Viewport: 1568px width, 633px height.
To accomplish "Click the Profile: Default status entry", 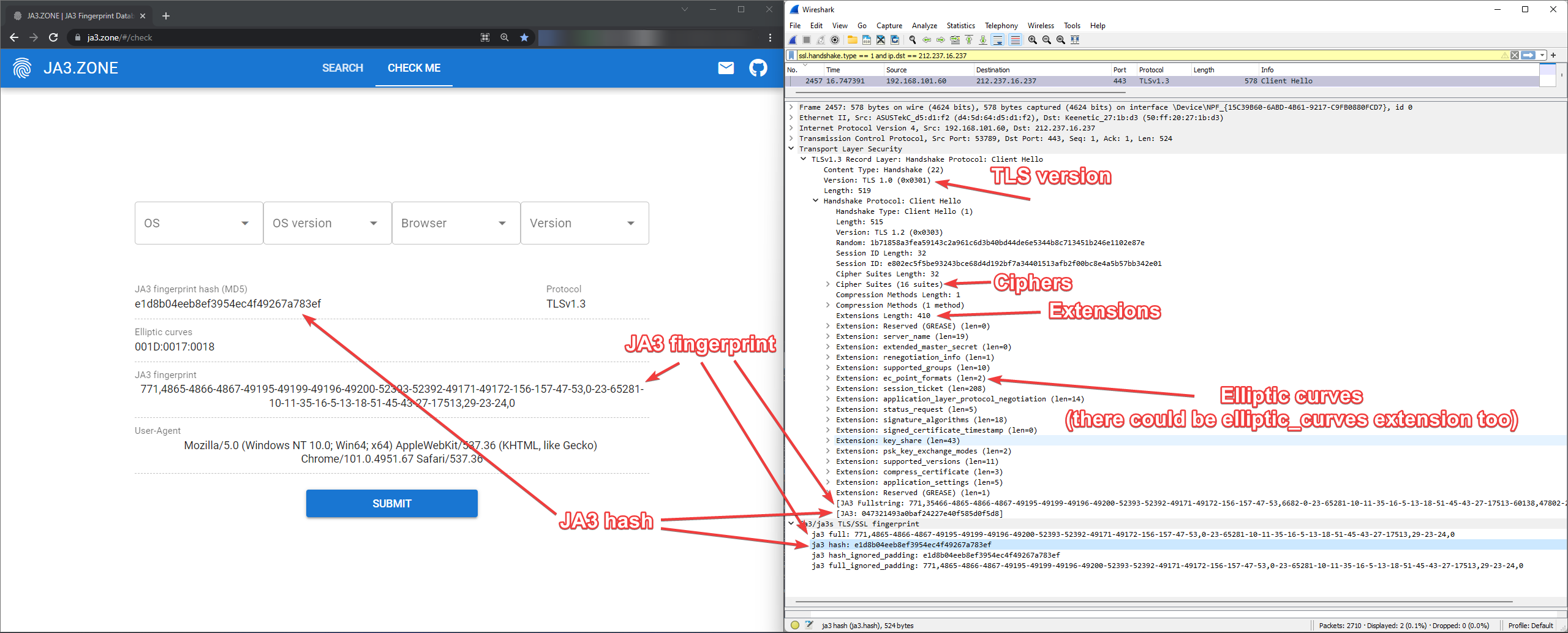I will [1531, 626].
